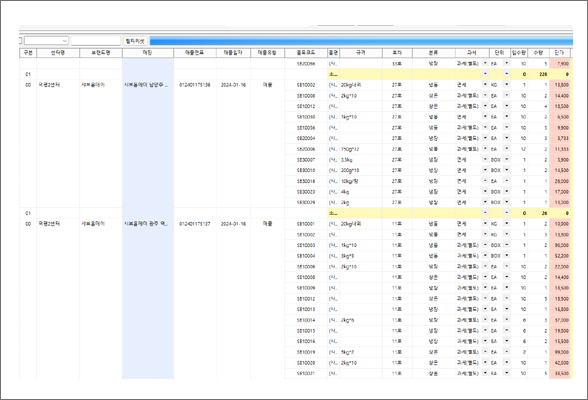Viewport: 588px width, 400px height.
Task: Click the 필터리셋 filter reset button
Action: (x=135, y=41)
